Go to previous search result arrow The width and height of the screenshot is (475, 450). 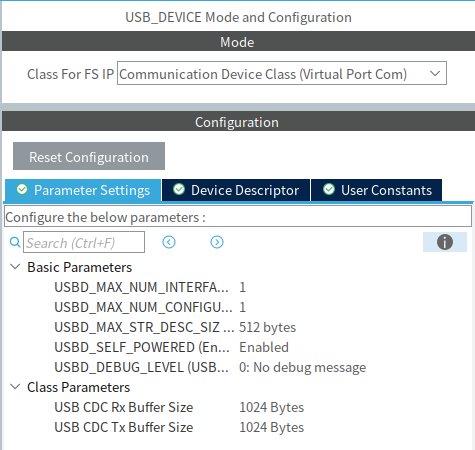pos(169,242)
